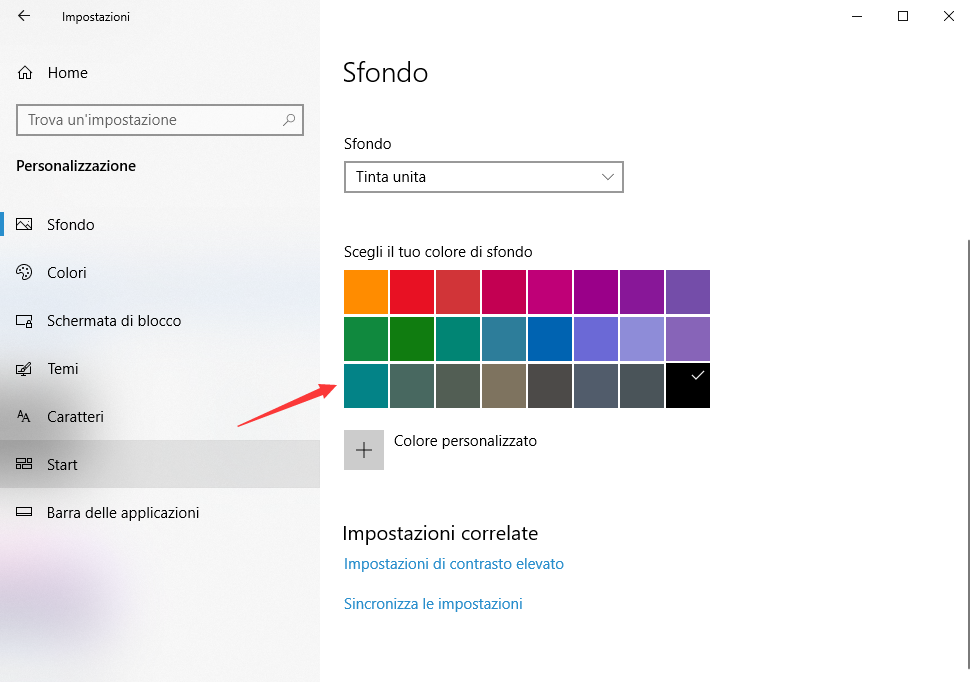Pick the emerald teal swatch in the second row
Viewport: 971px width, 682px height.
coord(458,339)
